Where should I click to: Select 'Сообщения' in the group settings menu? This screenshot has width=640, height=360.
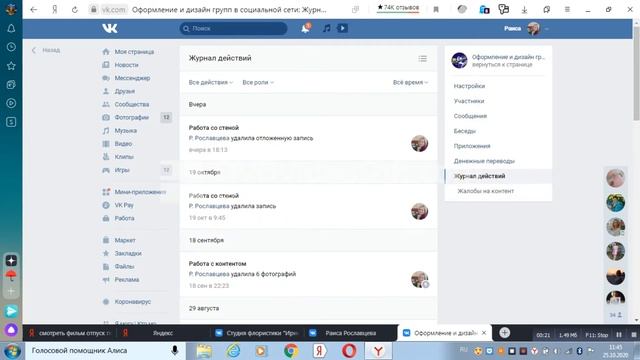[470, 116]
